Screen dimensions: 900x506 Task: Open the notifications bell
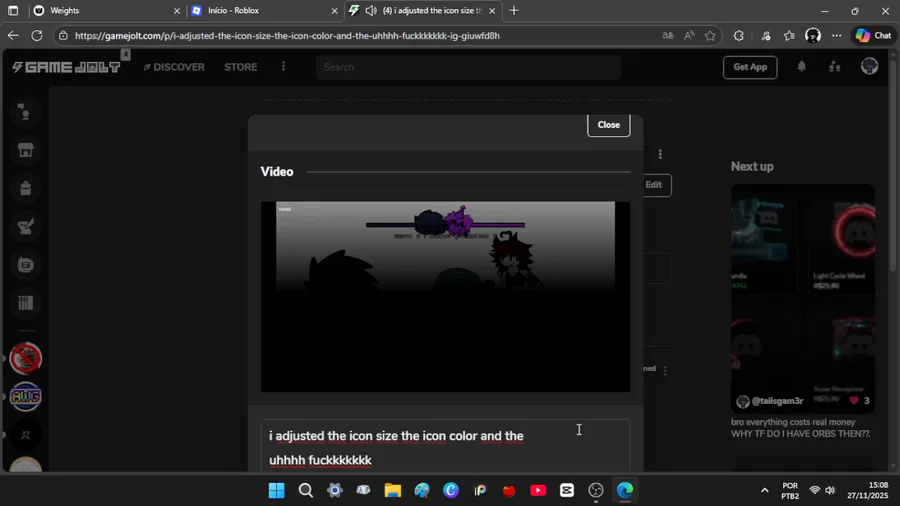(801, 67)
